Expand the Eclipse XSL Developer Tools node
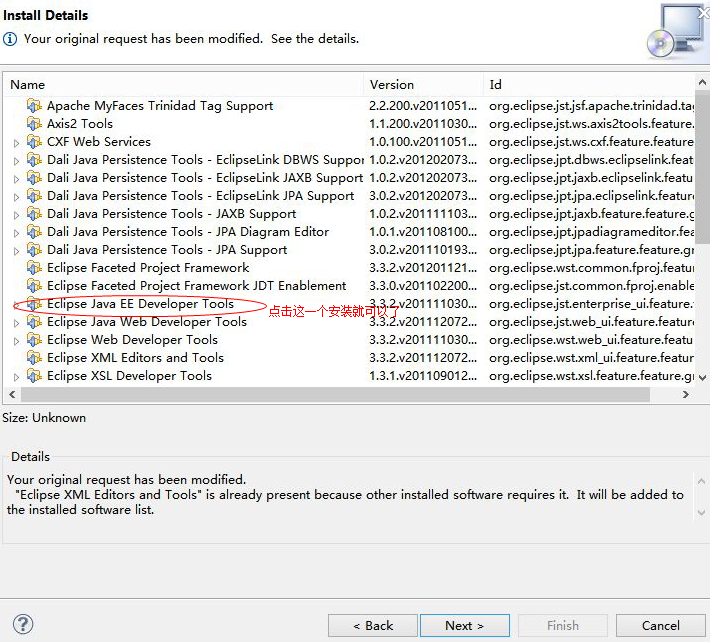The image size is (710, 642). [x=16, y=377]
